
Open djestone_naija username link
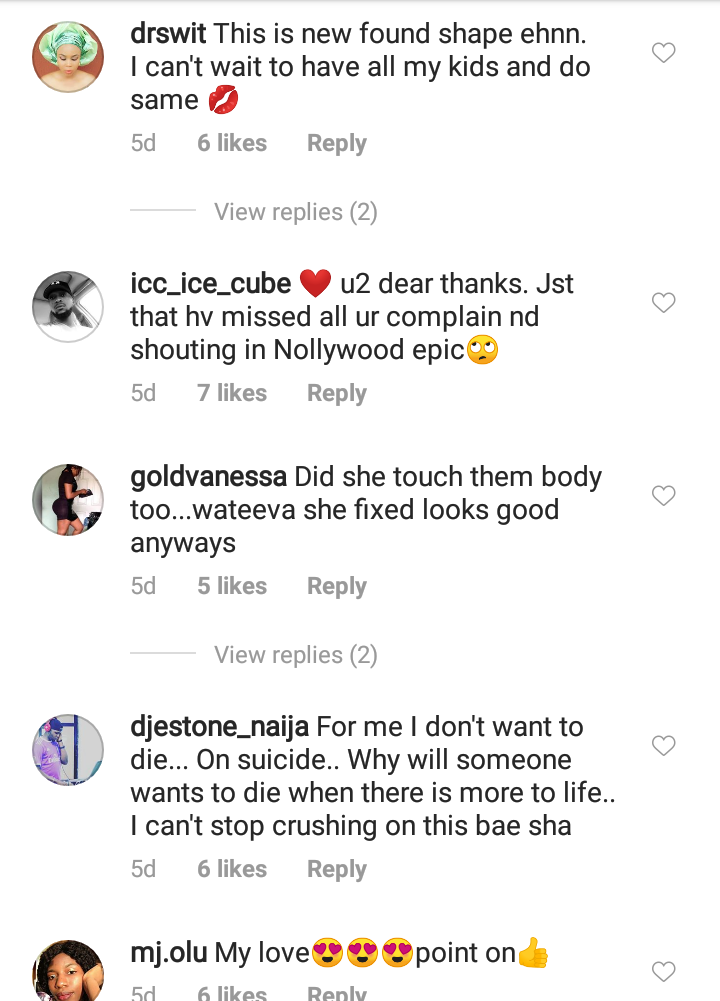tap(222, 726)
